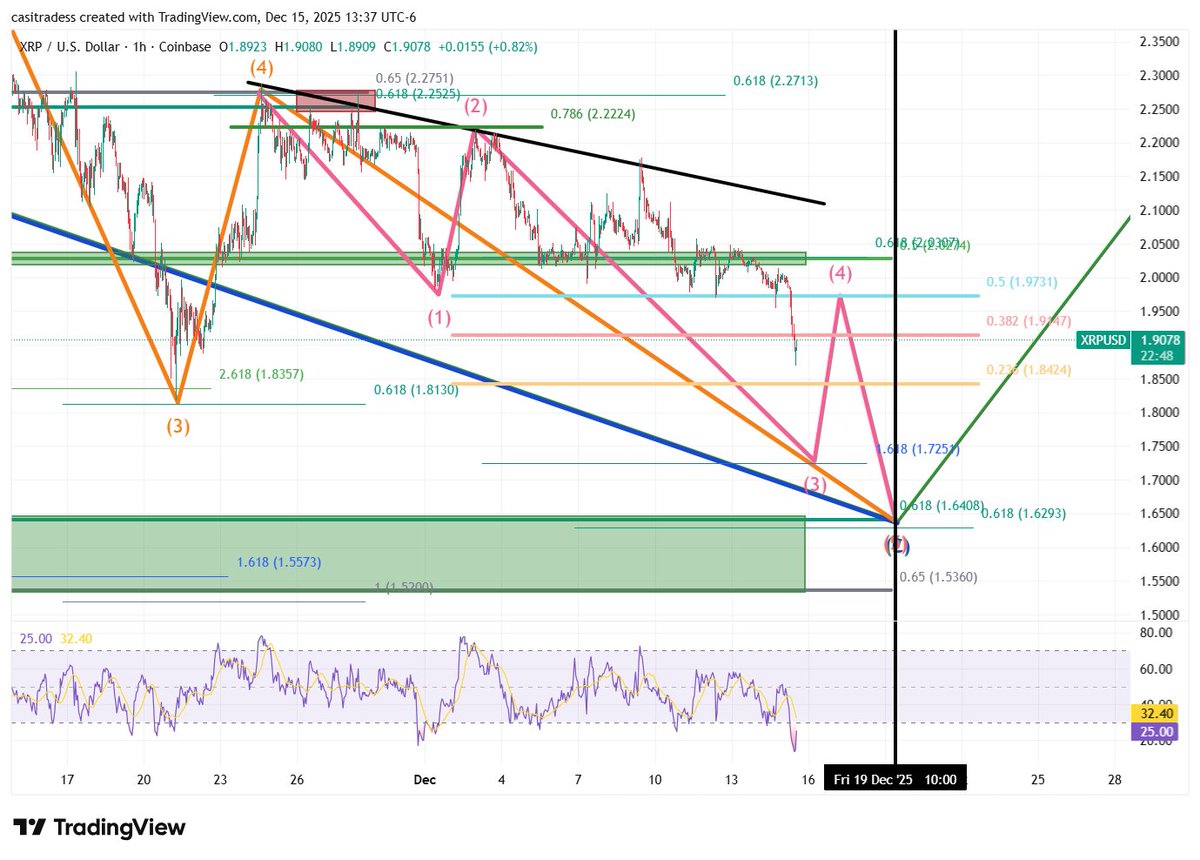Select the 1.618 (1.7251) extension label
This screenshot has height=860, width=1200.
pos(917,450)
